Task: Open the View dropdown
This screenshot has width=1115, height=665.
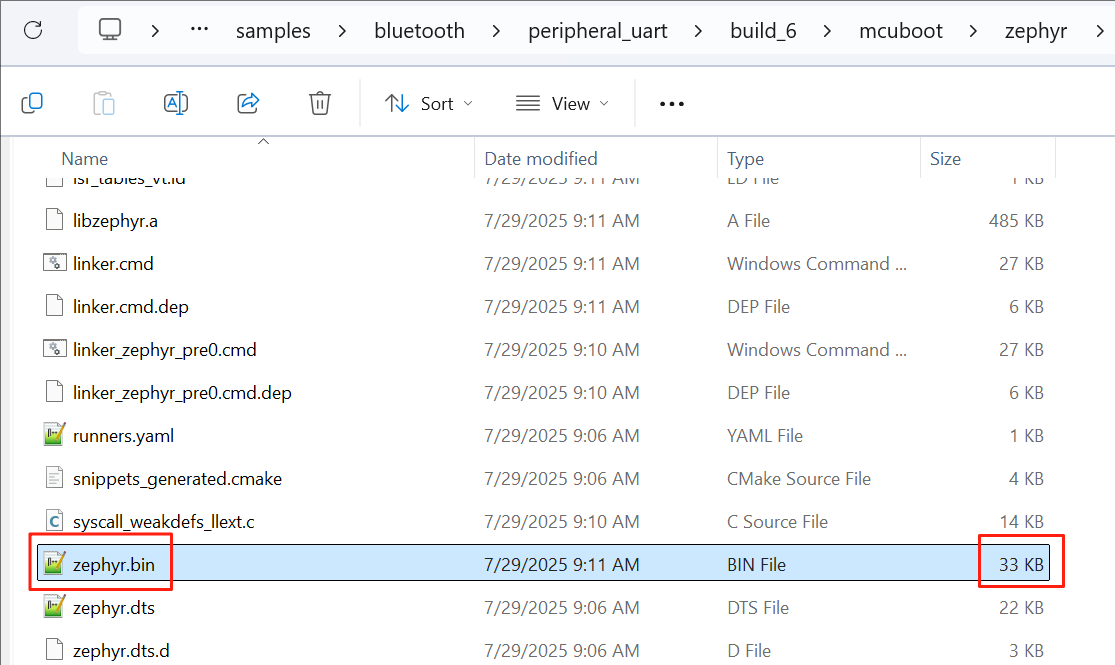Action: pyautogui.click(x=562, y=104)
